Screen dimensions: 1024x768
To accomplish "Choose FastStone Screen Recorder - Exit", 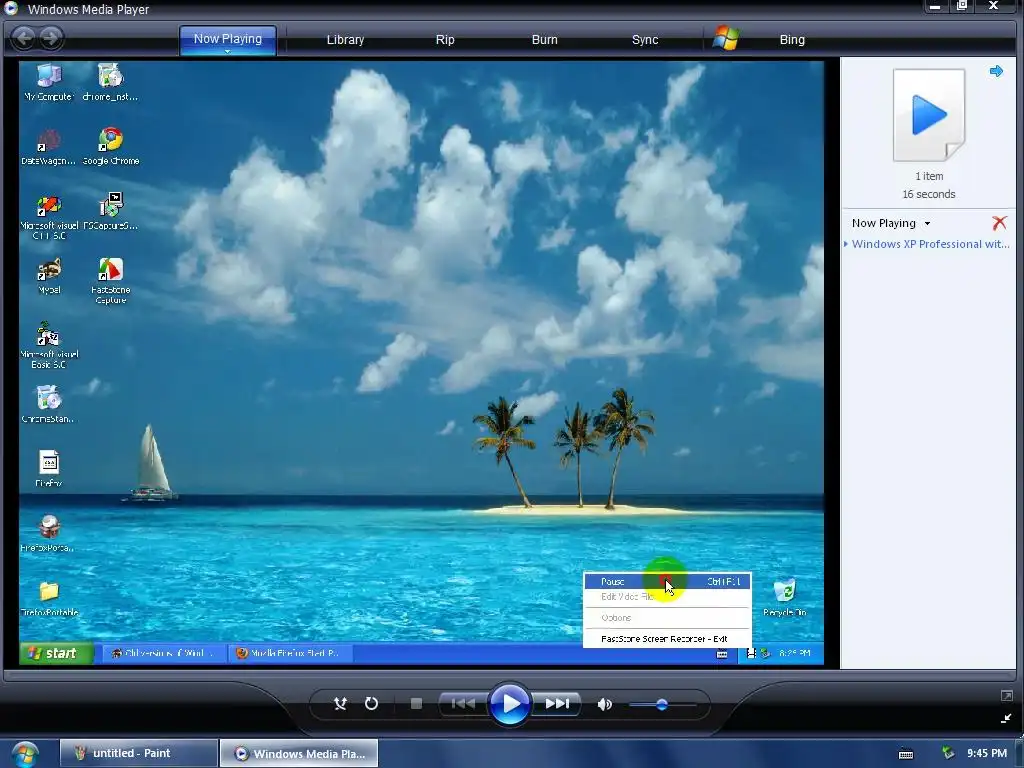I will 667,639.
